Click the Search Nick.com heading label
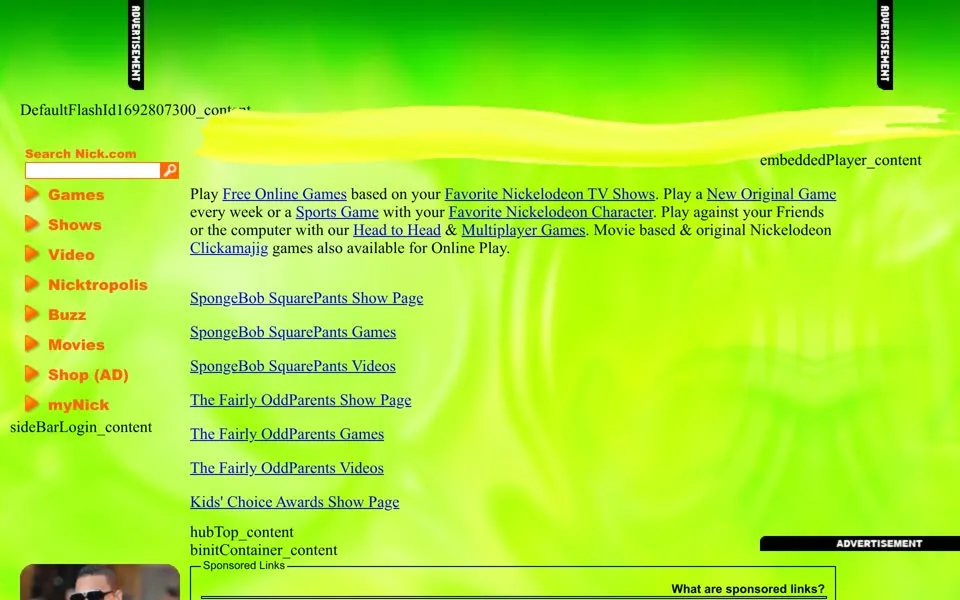The image size is (960, 600). 81,154
